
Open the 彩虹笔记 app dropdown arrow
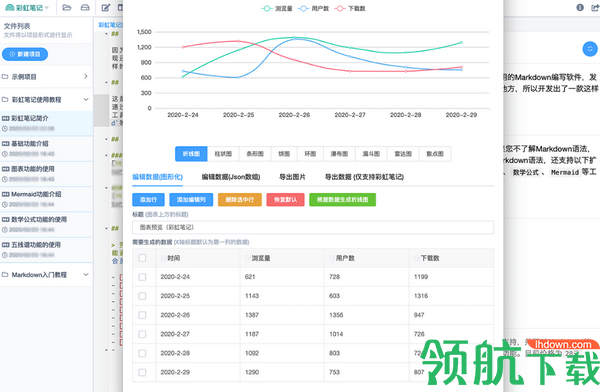point(47,8)
